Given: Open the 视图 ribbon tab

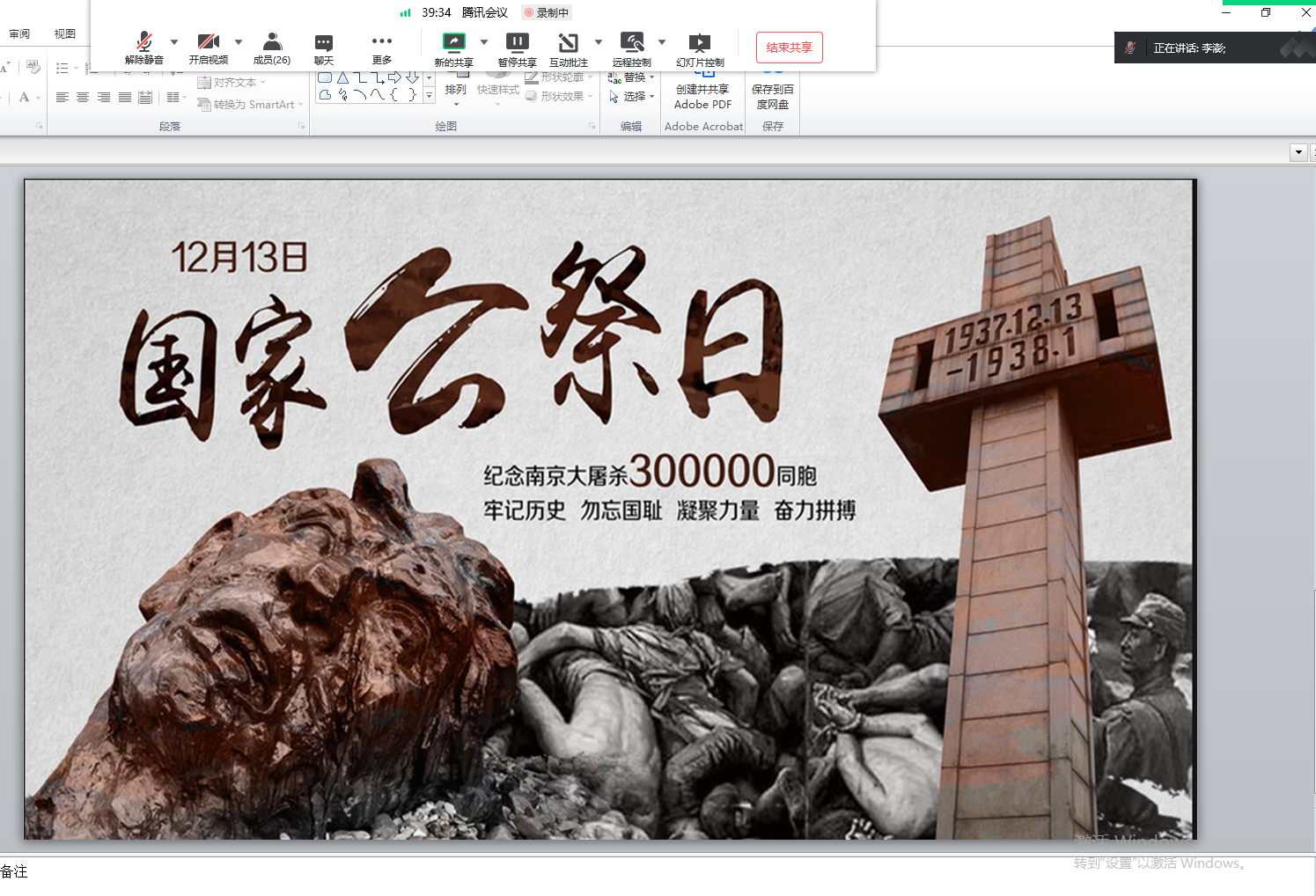Looking at the screenshot, I should pos(64,33).
